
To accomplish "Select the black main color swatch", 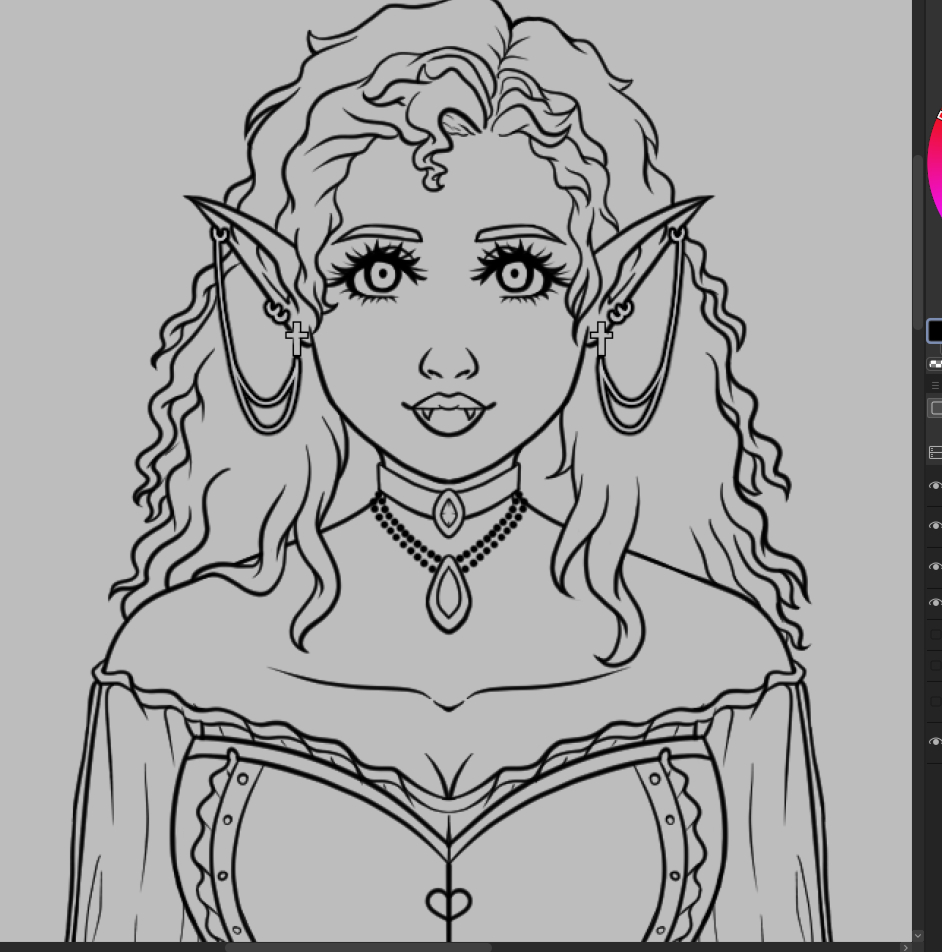I will [x=935, y=331].
